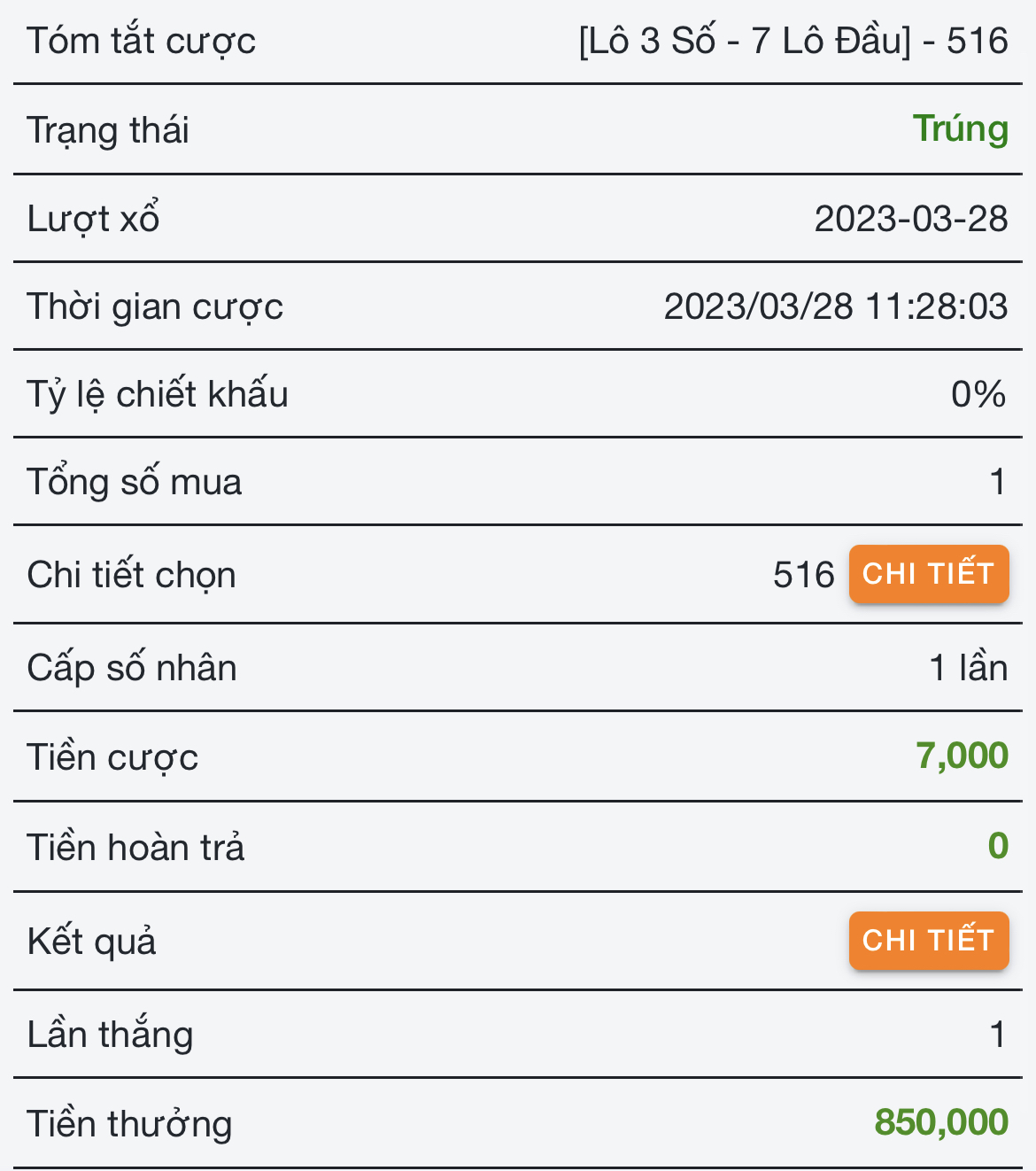The height and width of the screenshot is (1171, 1036).
Task: Click the "Lượt xổ" label
Action: click(93, 219)
